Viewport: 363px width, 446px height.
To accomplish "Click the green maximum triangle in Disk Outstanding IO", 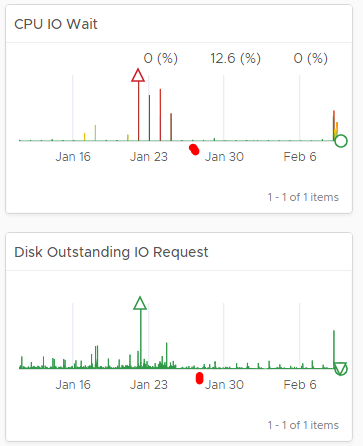I will click(x=140, y=303).
